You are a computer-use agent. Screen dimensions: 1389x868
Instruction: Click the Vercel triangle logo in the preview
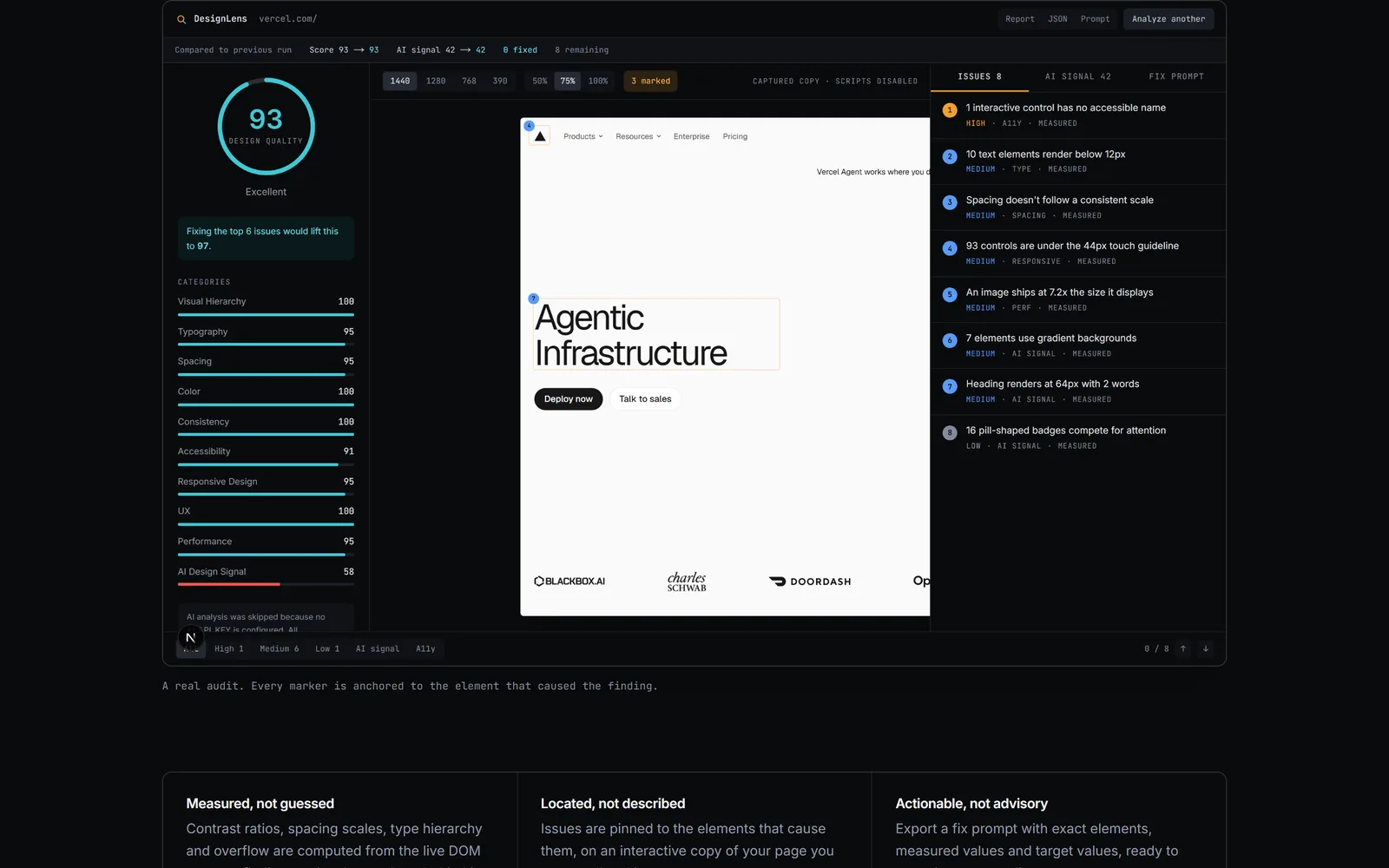coord(540,136)
